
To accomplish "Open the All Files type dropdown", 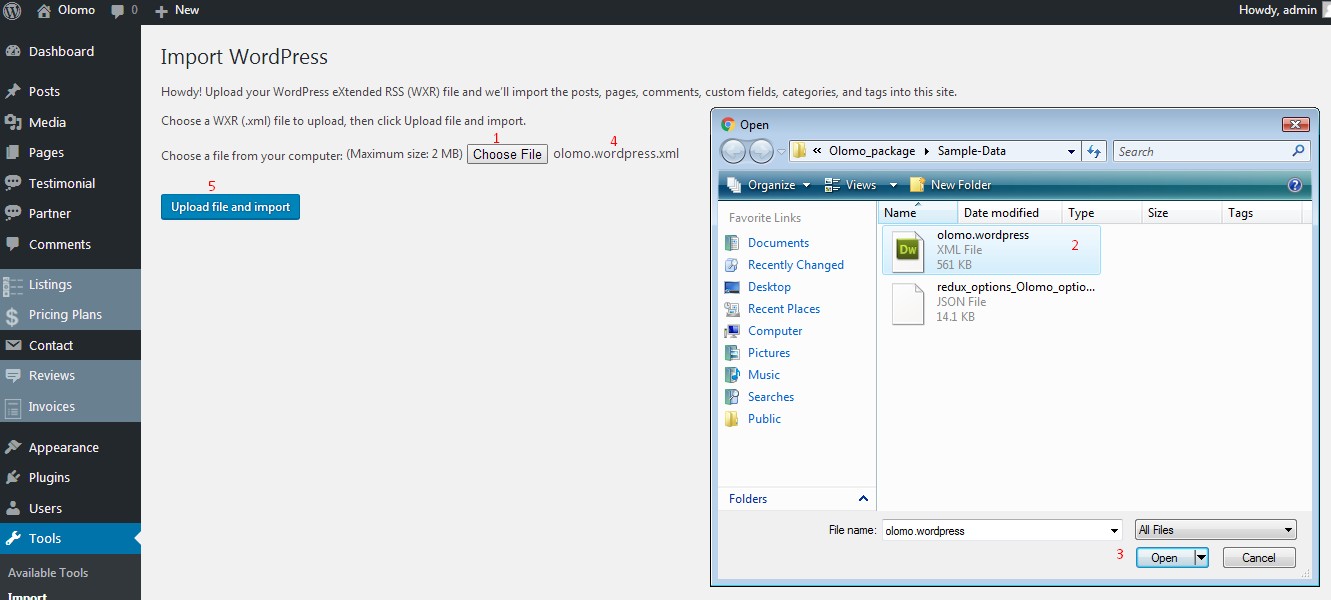I will (1215, 530).
